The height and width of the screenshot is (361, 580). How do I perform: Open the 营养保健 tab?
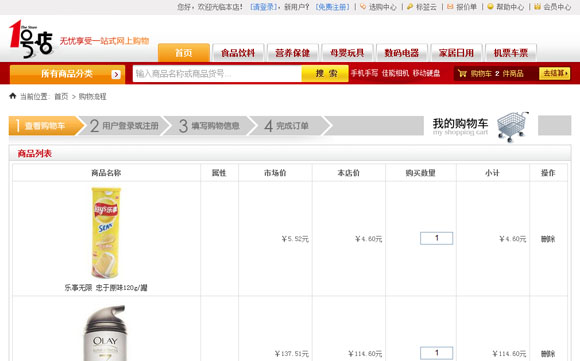293,53
